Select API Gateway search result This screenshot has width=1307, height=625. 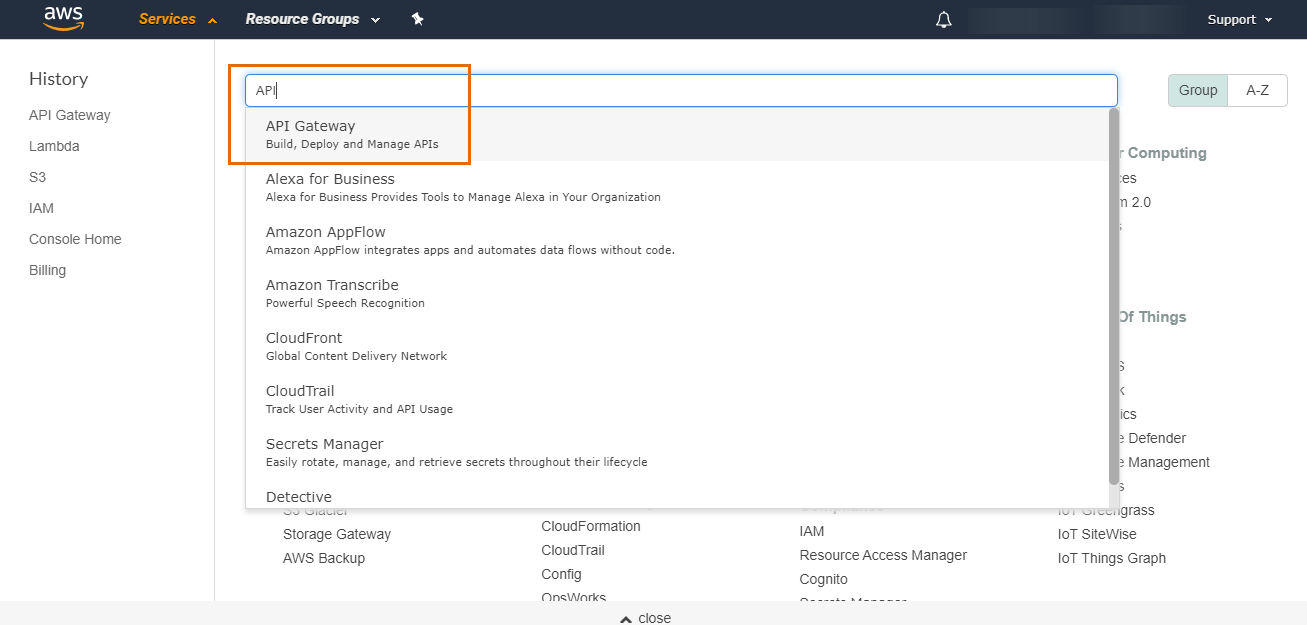point(677,134)
